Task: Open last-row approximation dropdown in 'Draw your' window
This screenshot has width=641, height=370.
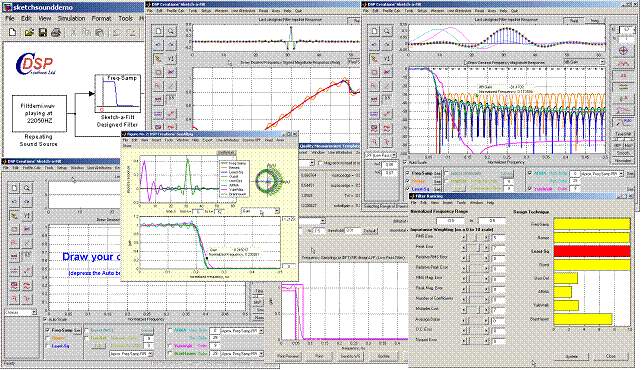Action: point(242,353)
